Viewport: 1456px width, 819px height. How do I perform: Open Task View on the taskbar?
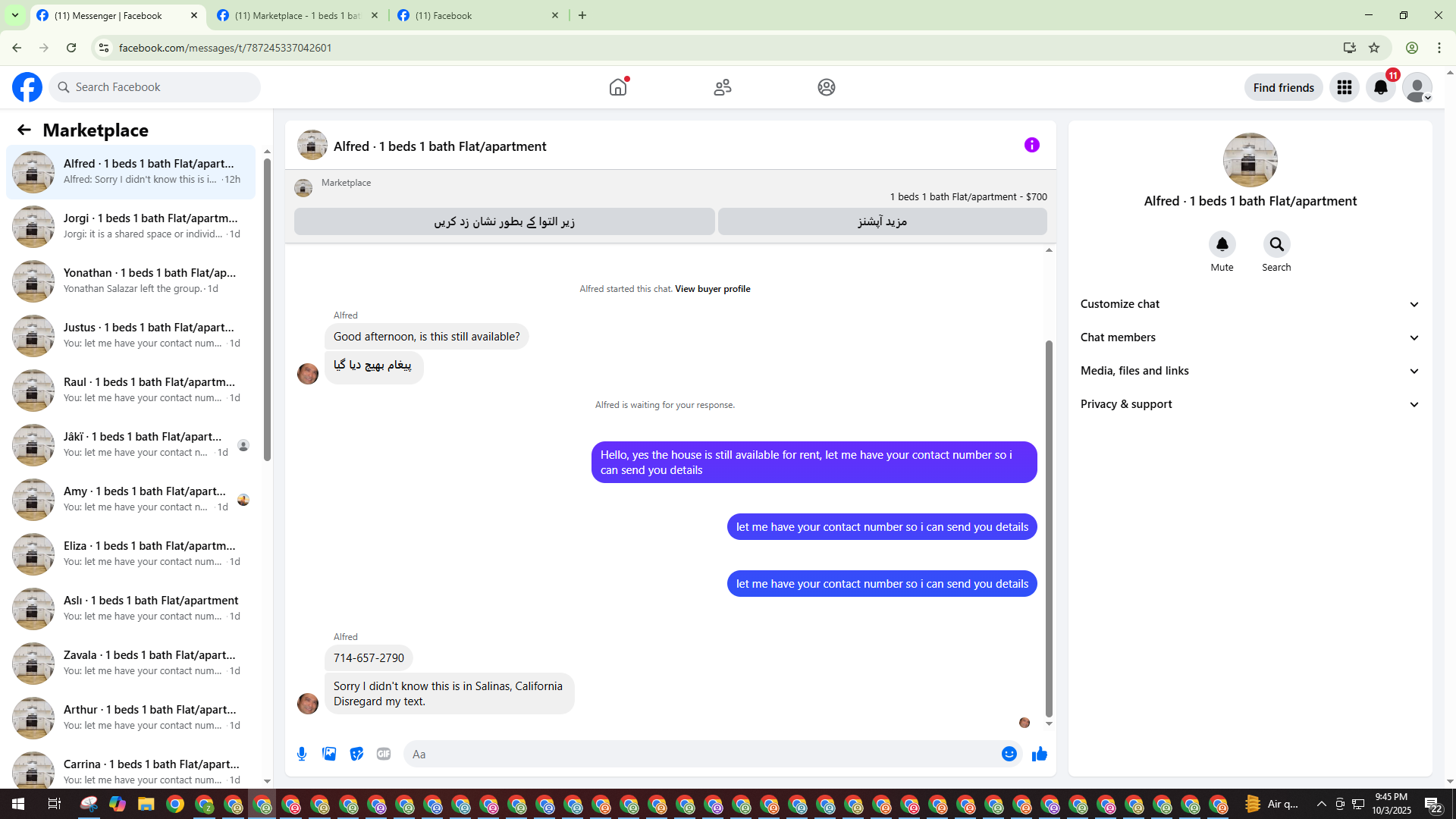(x=54, y=804)
